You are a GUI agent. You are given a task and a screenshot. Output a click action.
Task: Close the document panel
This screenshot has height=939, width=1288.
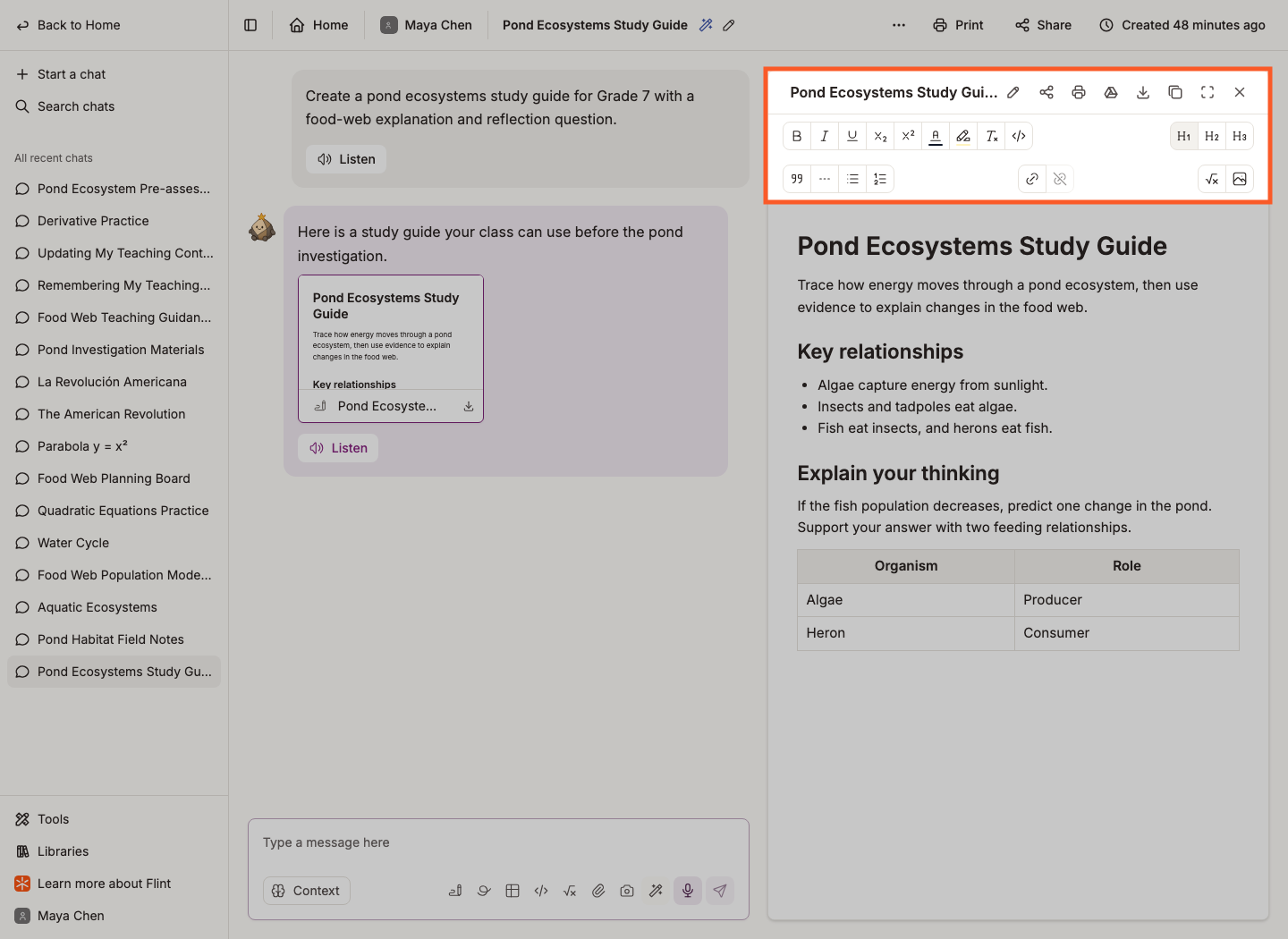[x=1240, y=92]
